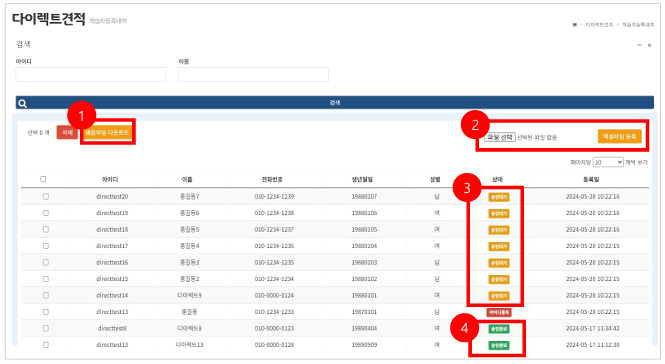Click the name cell 홍길동5
This screenshot has height=364, width=665.
[189, 230]
